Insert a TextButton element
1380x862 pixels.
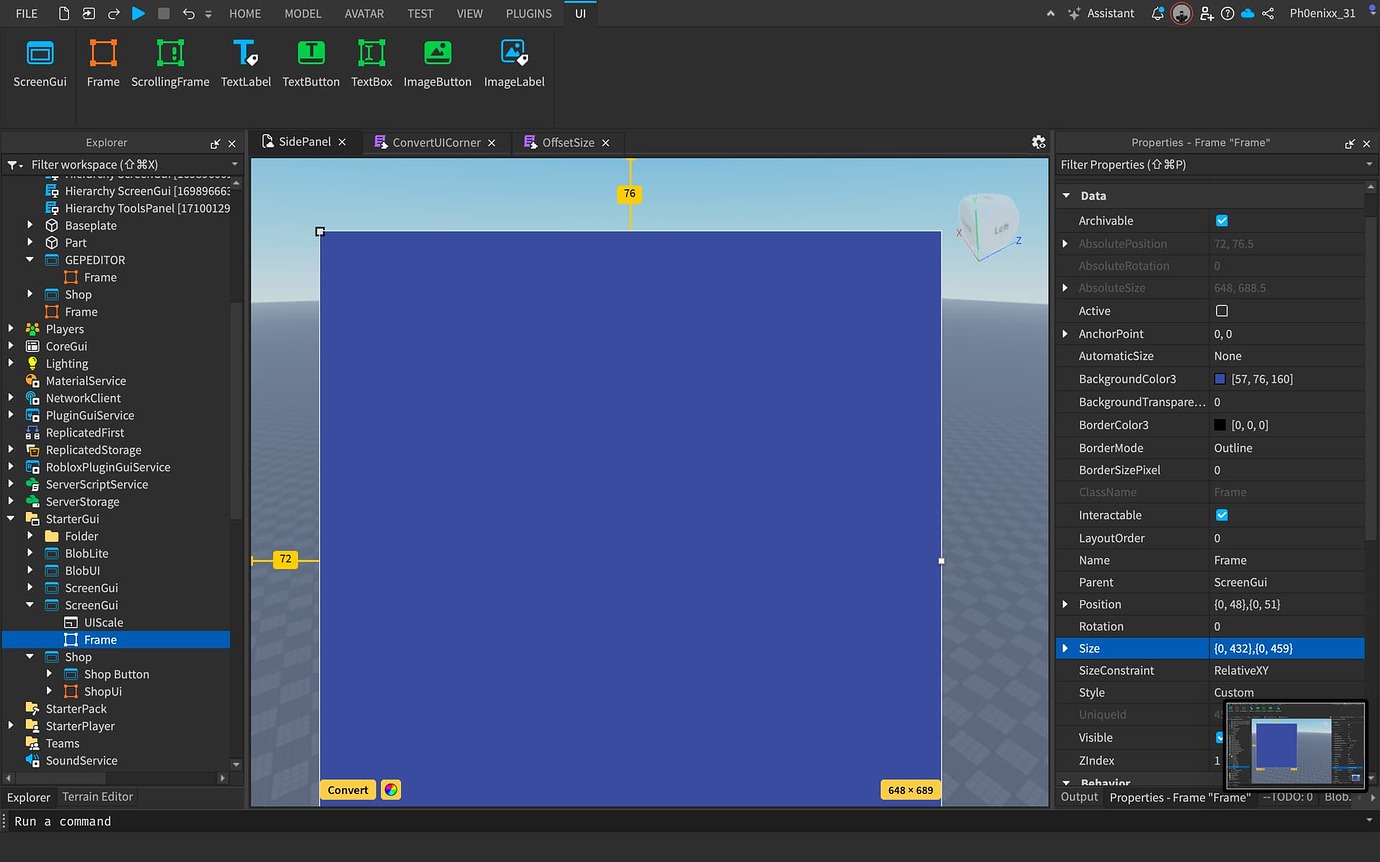click(x=311, y=64)
